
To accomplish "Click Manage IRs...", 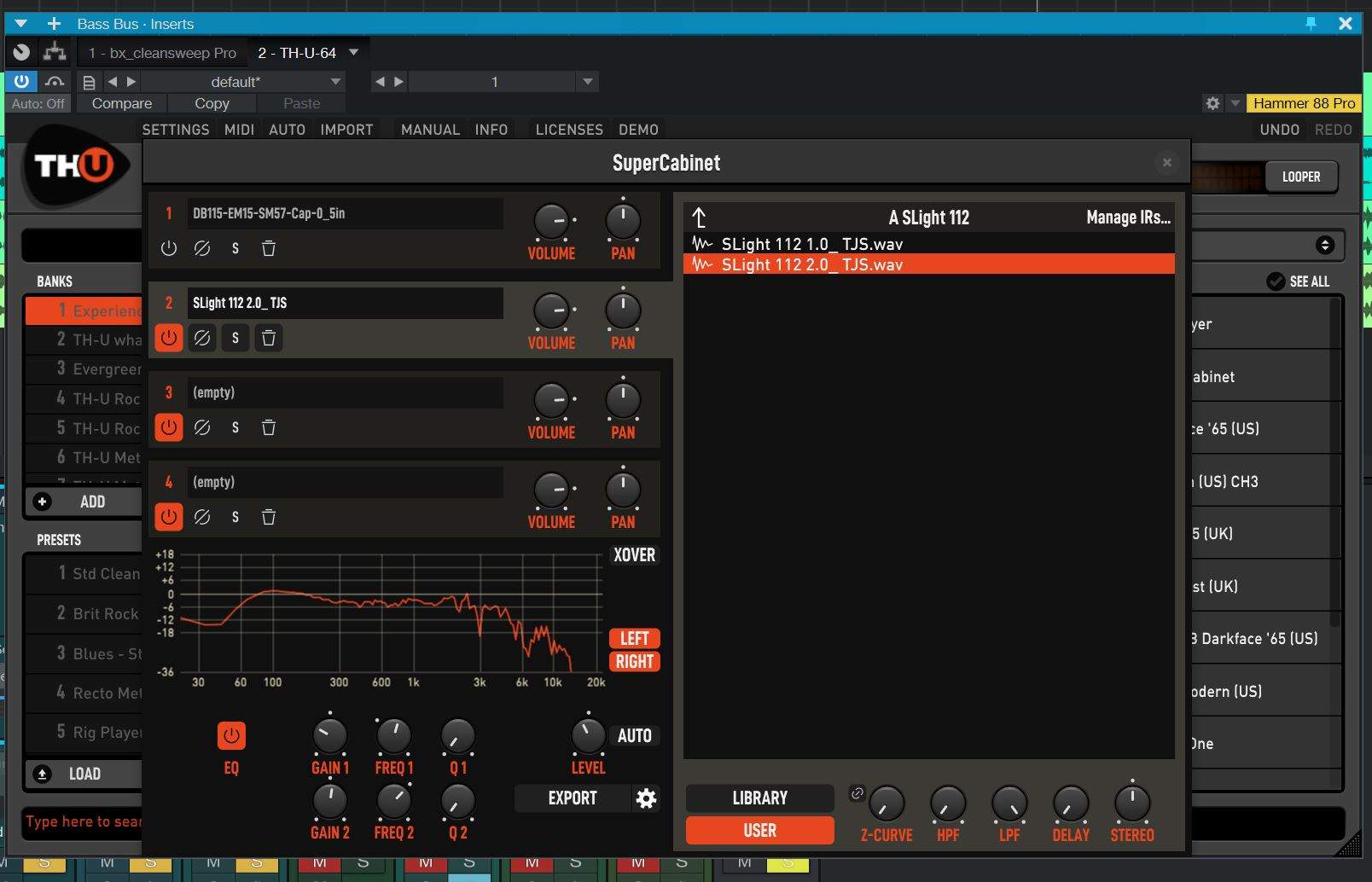I will click(1128, 218).
